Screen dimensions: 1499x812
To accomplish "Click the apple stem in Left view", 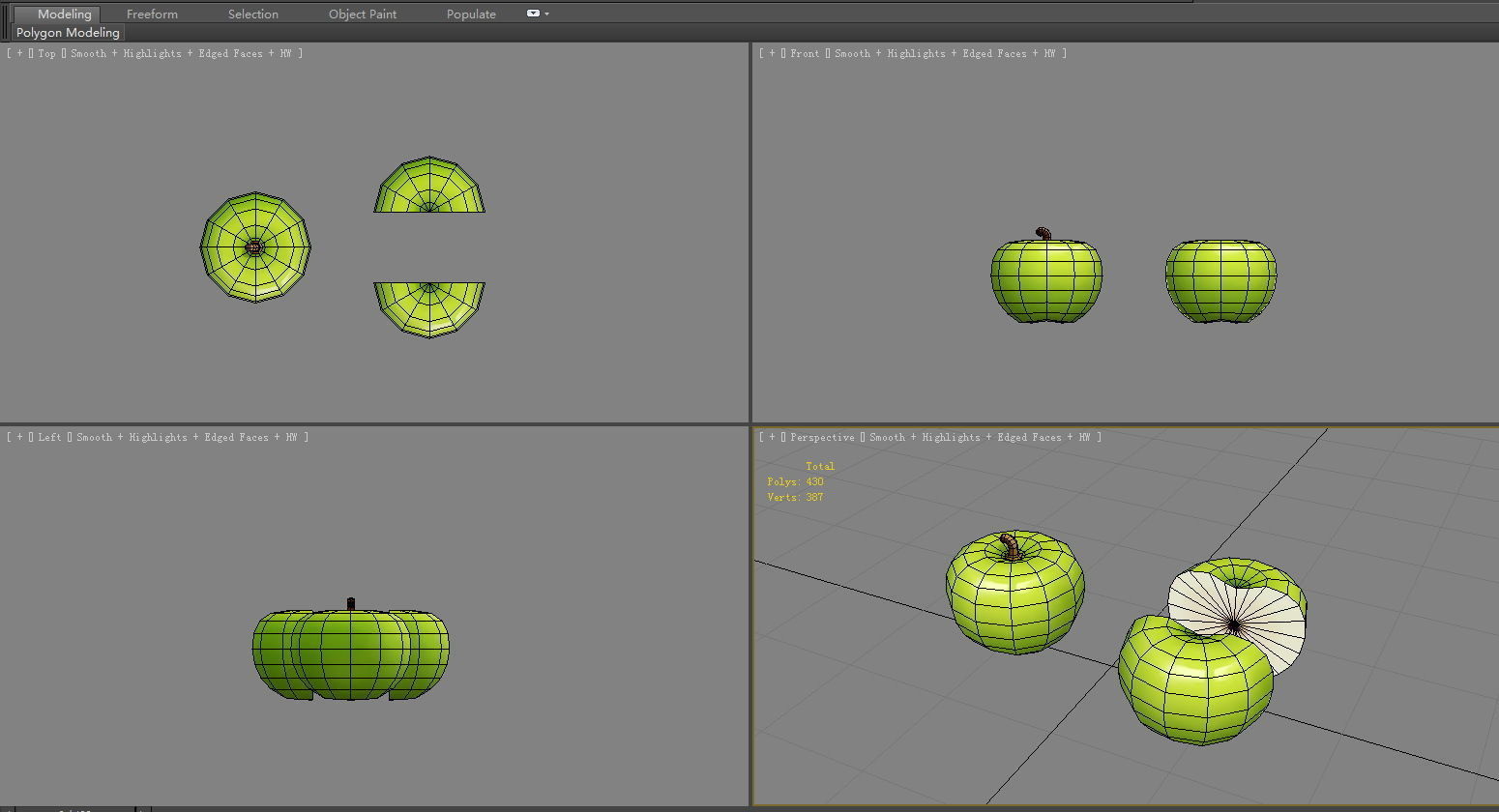I will (x=351, y=604).
